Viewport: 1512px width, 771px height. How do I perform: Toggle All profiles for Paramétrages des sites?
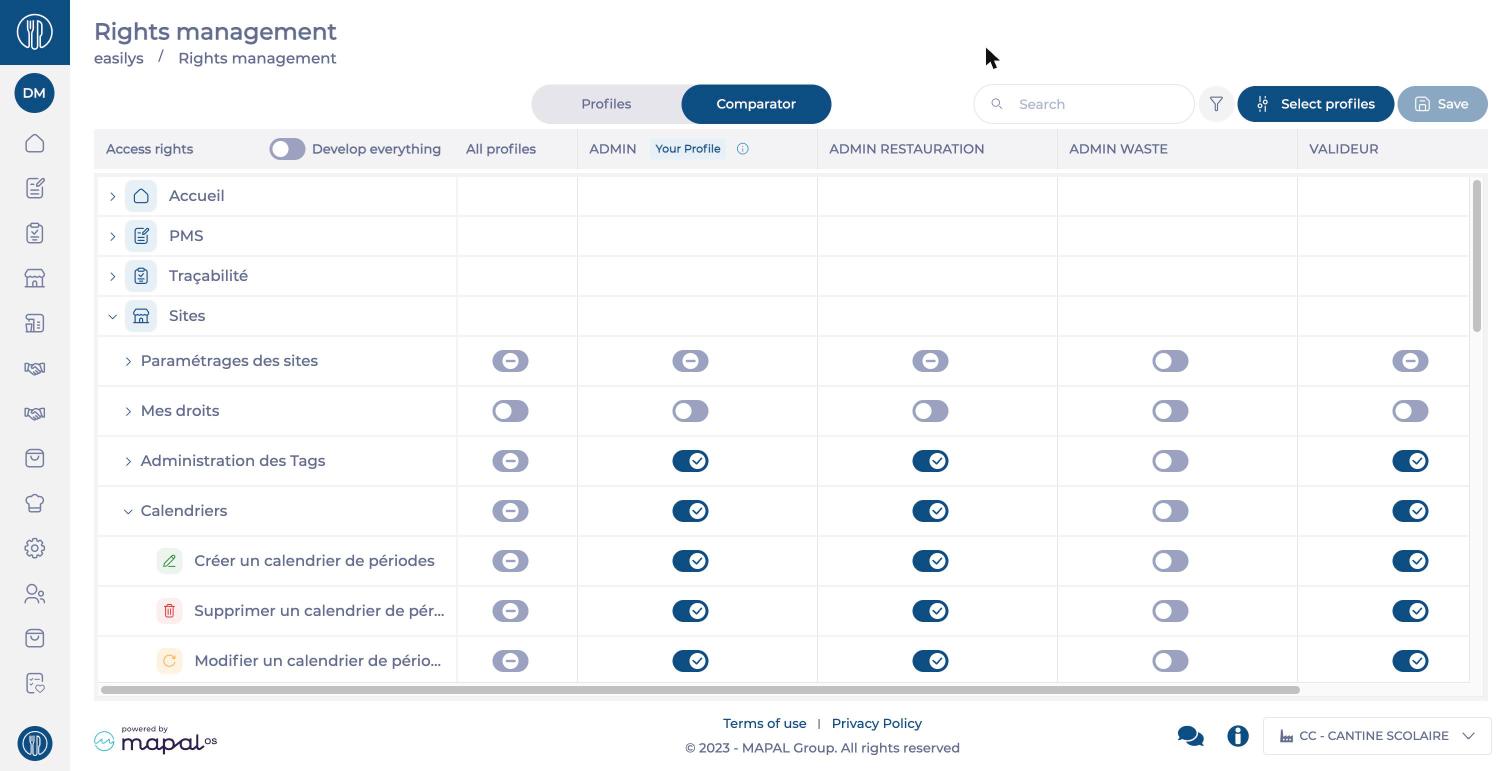coord(510,361)
